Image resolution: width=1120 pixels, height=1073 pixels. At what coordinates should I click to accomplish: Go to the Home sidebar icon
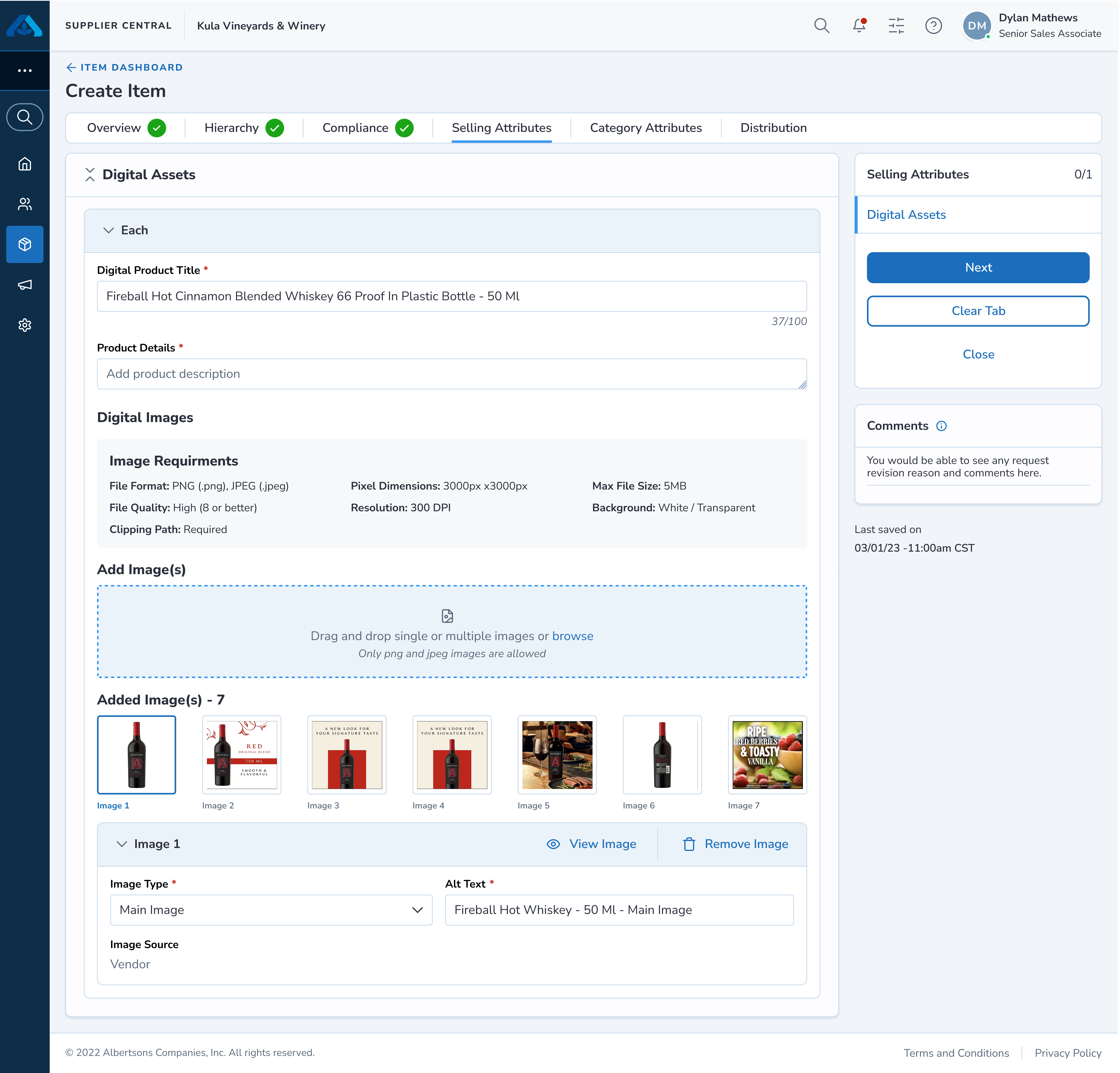point(25,164)
